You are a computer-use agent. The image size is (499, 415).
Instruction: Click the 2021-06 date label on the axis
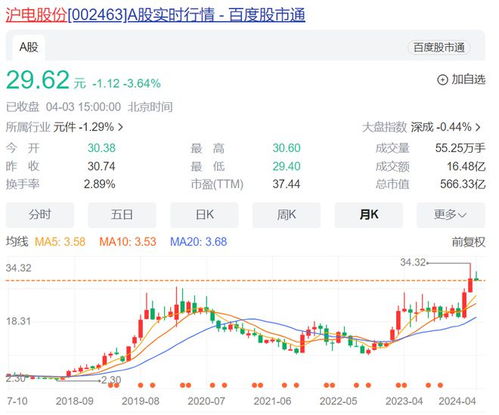coord(272,401)
